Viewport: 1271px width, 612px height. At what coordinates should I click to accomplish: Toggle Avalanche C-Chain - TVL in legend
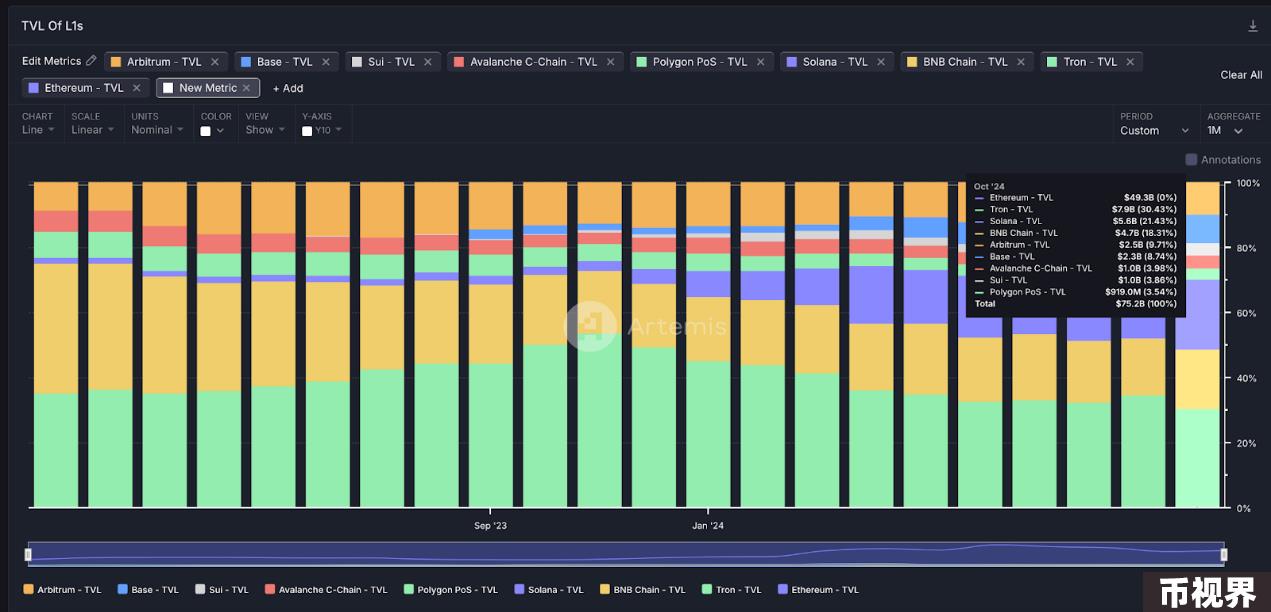click(x=326, y=590)
